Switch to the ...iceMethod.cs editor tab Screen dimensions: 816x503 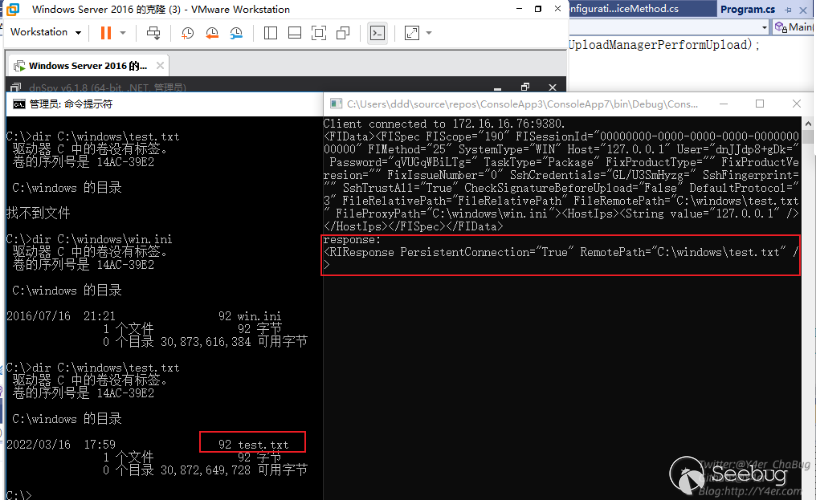(x=623, y=9)
